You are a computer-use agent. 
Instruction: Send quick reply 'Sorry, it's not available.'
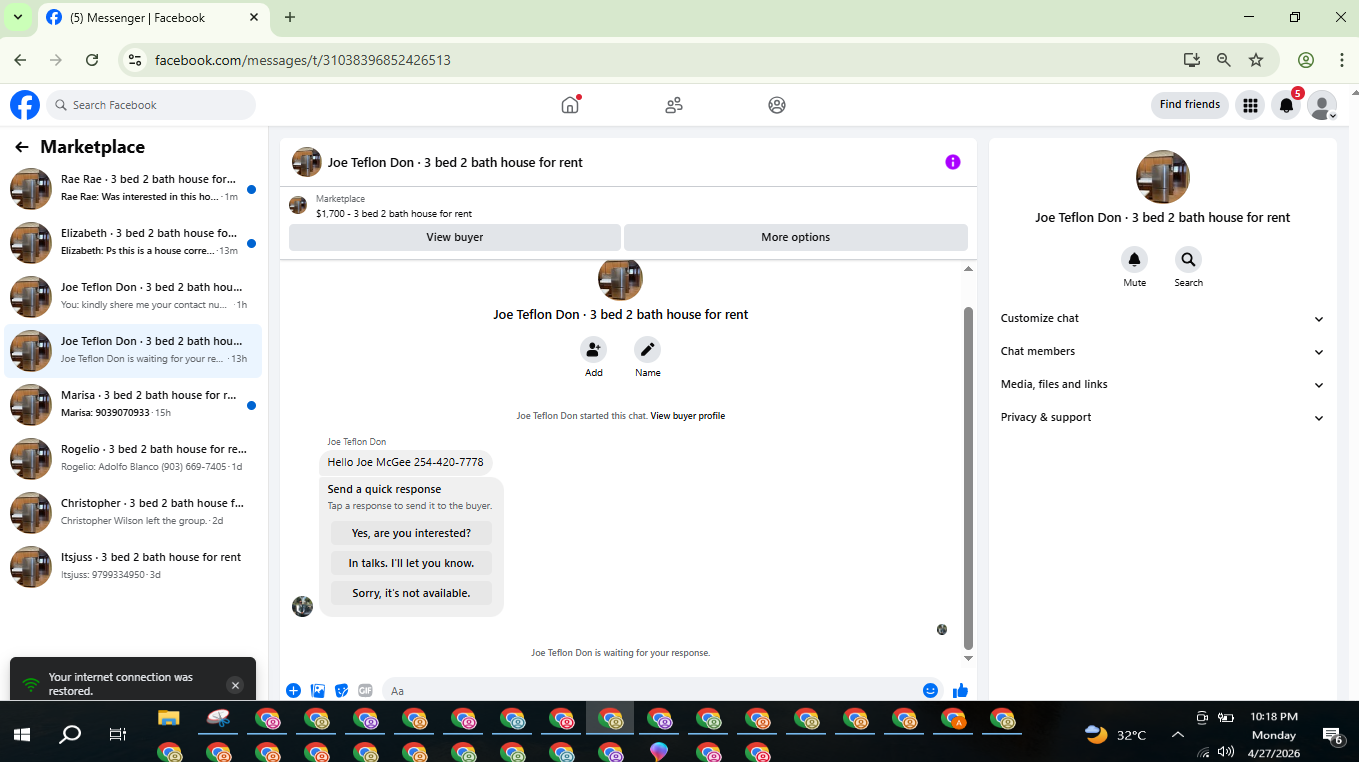411,593
